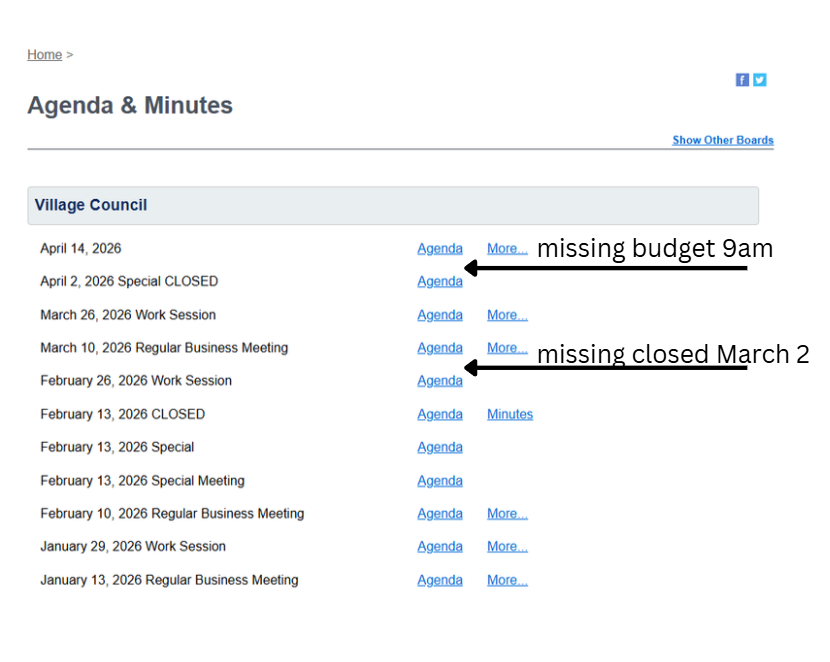Open January 29 Work Session Agenda
This screenshot has height=662, width=830.
pyautogui.click(x=440, y=547)
